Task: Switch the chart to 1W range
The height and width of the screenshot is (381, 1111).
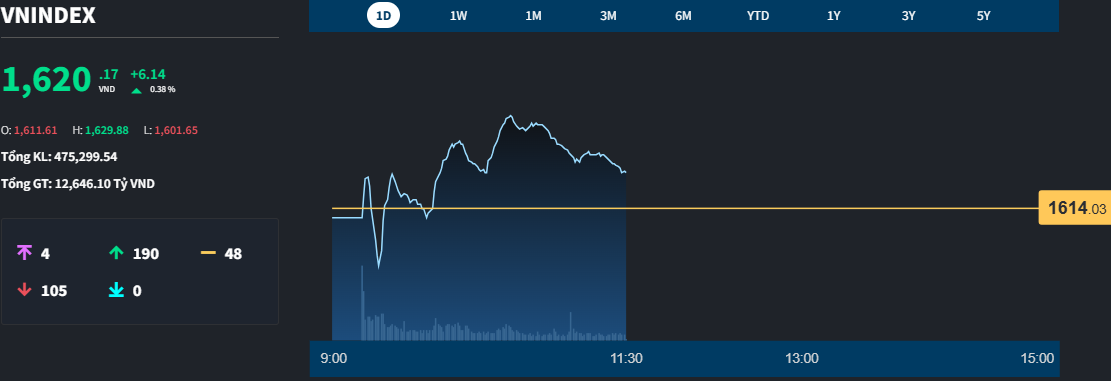Action: coord(458,16)
